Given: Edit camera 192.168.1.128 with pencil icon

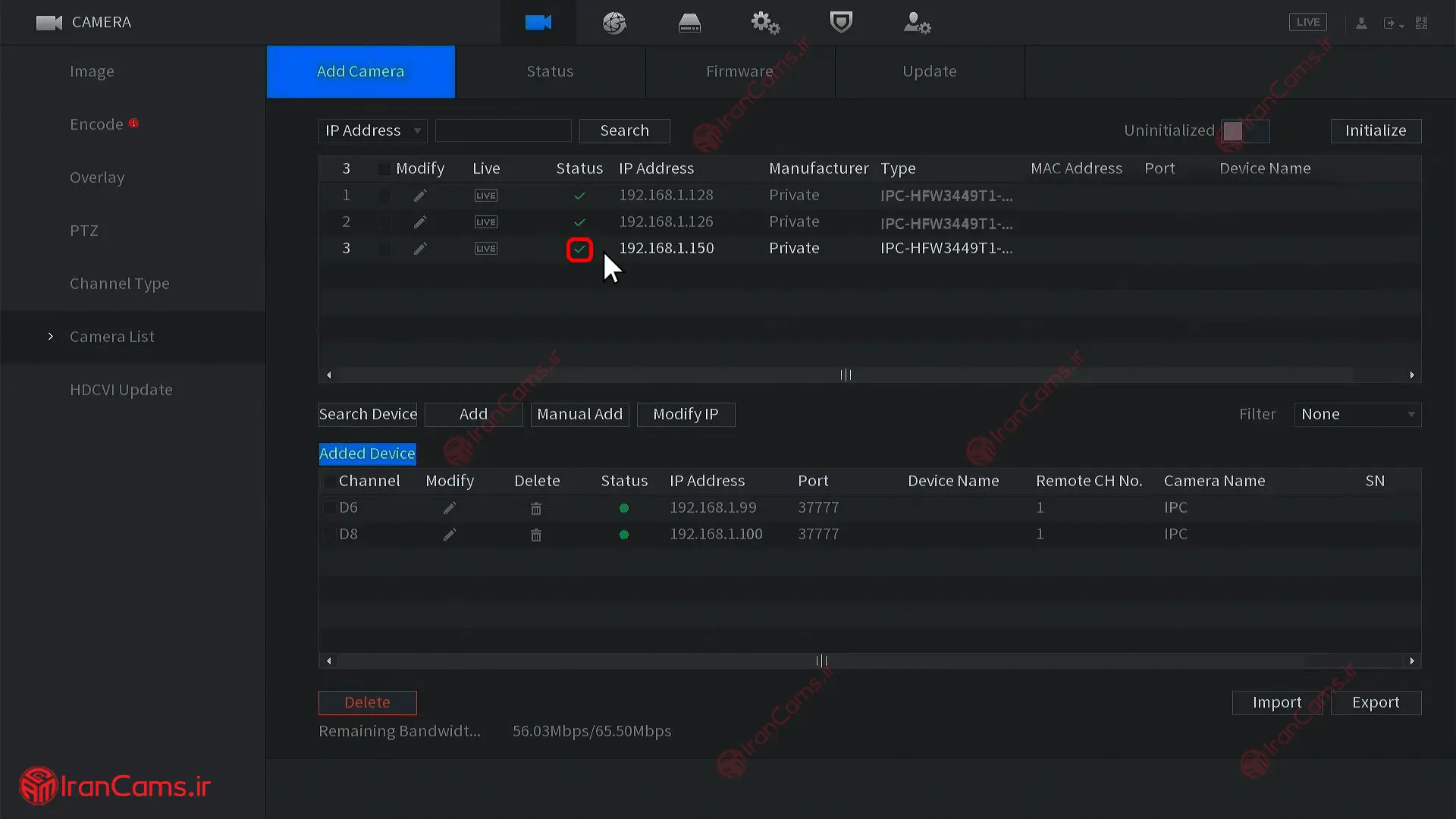Looking at the screenshot, I should point(420,196).
